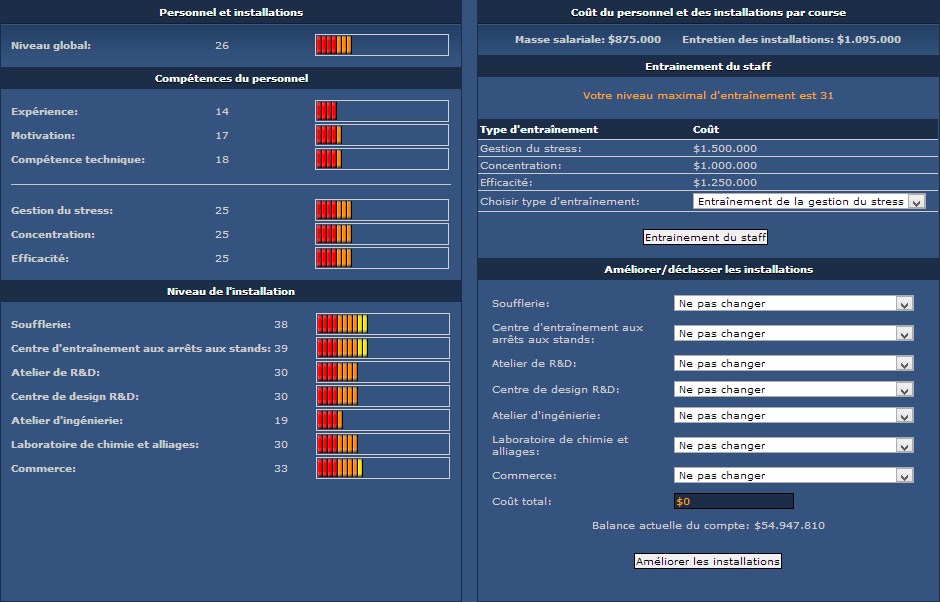Click the Améliorer les installations button
This screenshot has width=940, height=602.
pos(707,561)
